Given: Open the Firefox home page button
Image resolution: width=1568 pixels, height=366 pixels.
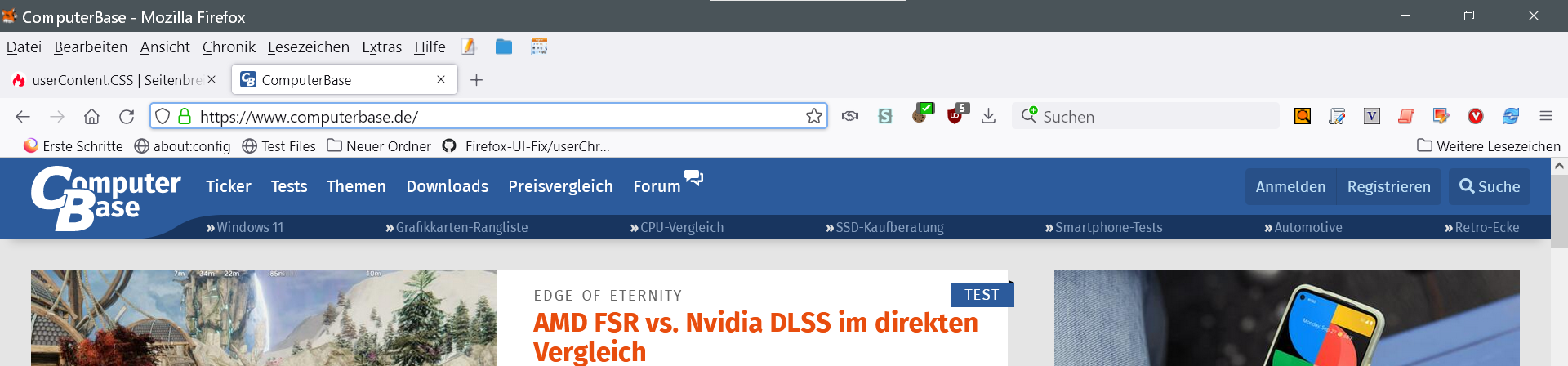Looking at the screenshot, I should pyautogui.click(x=91, y=116).
